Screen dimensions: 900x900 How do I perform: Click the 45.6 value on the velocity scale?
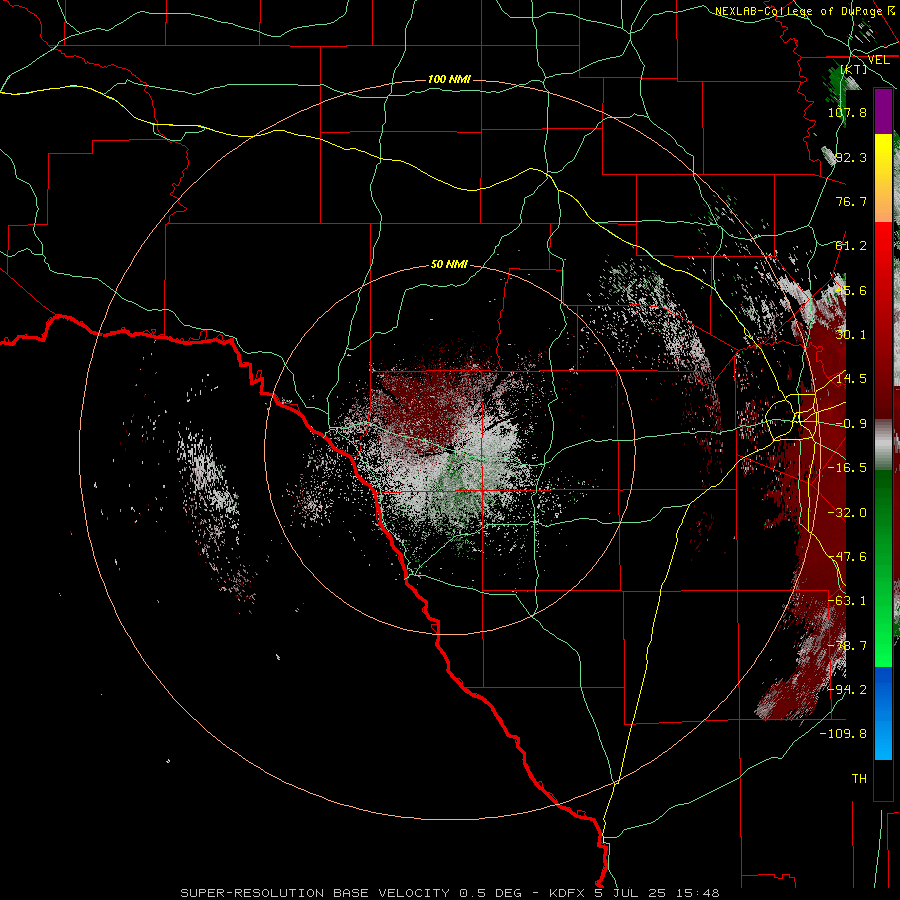tap(851, 290)
